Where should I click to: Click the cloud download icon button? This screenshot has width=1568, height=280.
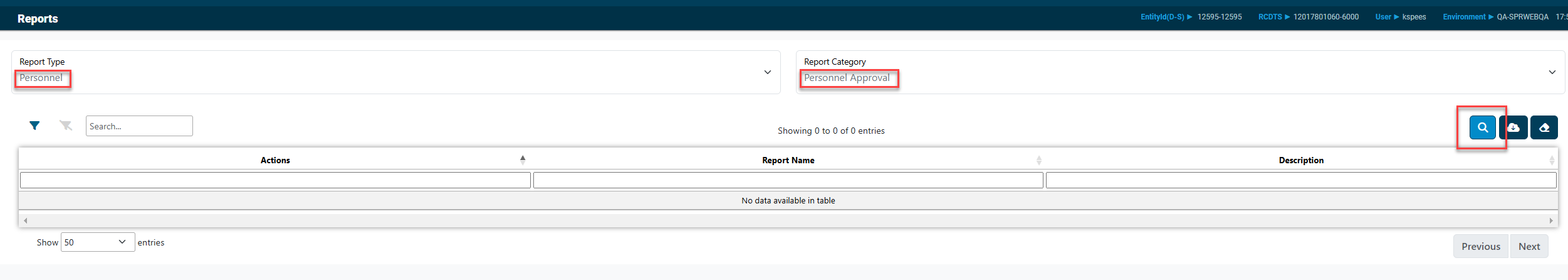1513,127
